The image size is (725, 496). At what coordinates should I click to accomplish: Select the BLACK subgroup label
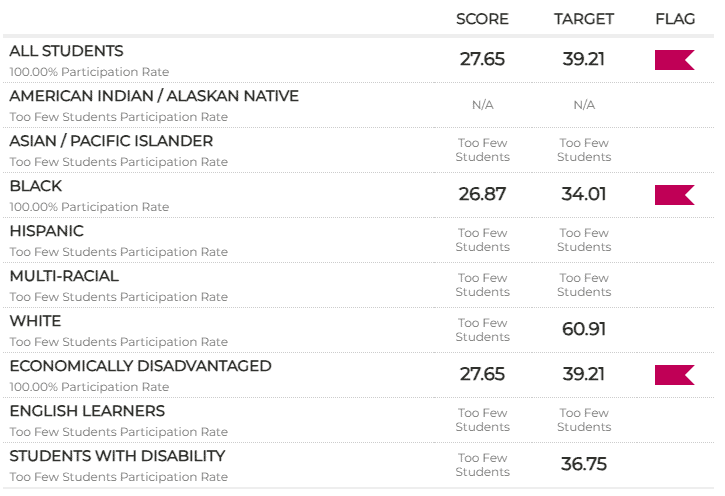click(36, 186)
